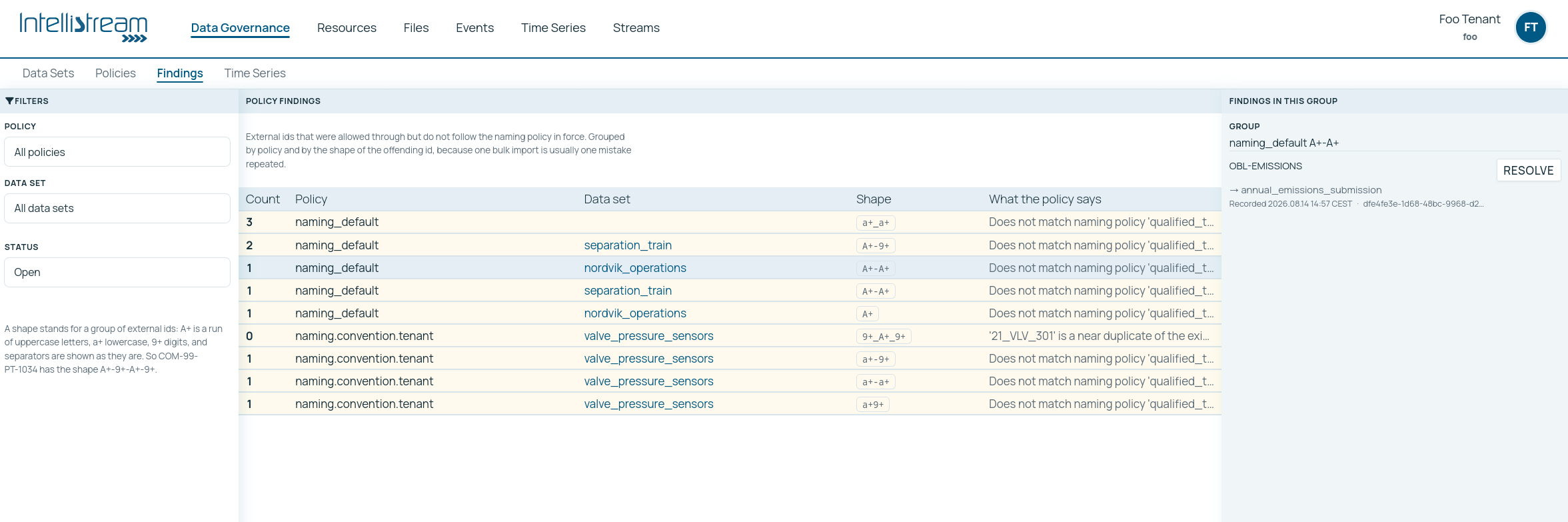
Task: Open separation_train link in A+-A+ row
Action: 628,290
